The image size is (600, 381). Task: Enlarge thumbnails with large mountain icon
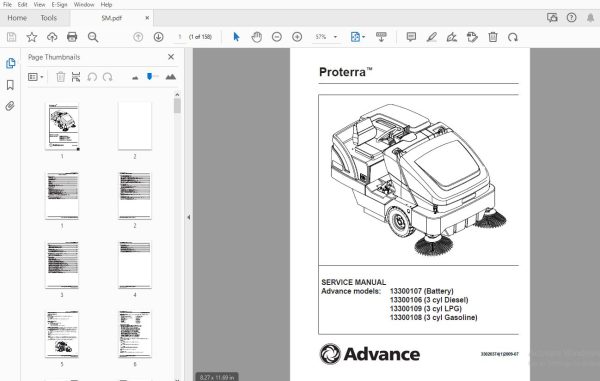171,77
